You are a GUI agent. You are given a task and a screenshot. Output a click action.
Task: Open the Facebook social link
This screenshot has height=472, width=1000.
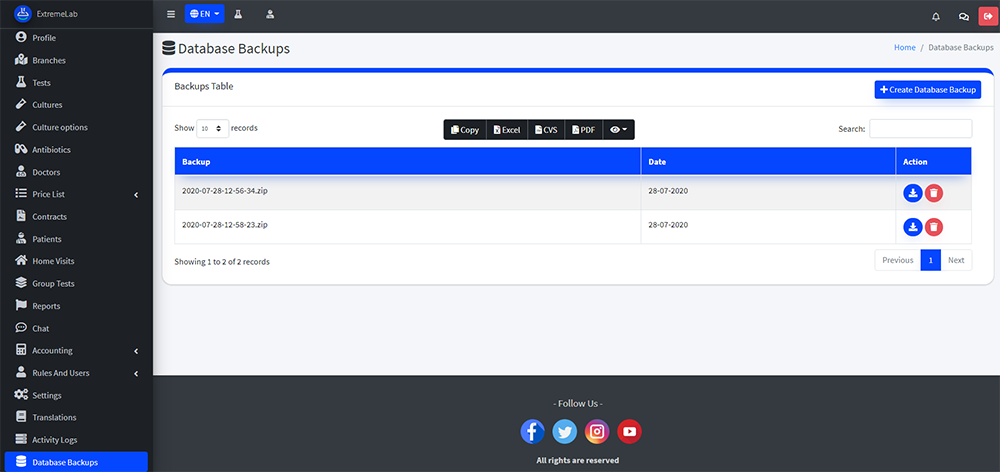tap(533, 431)
